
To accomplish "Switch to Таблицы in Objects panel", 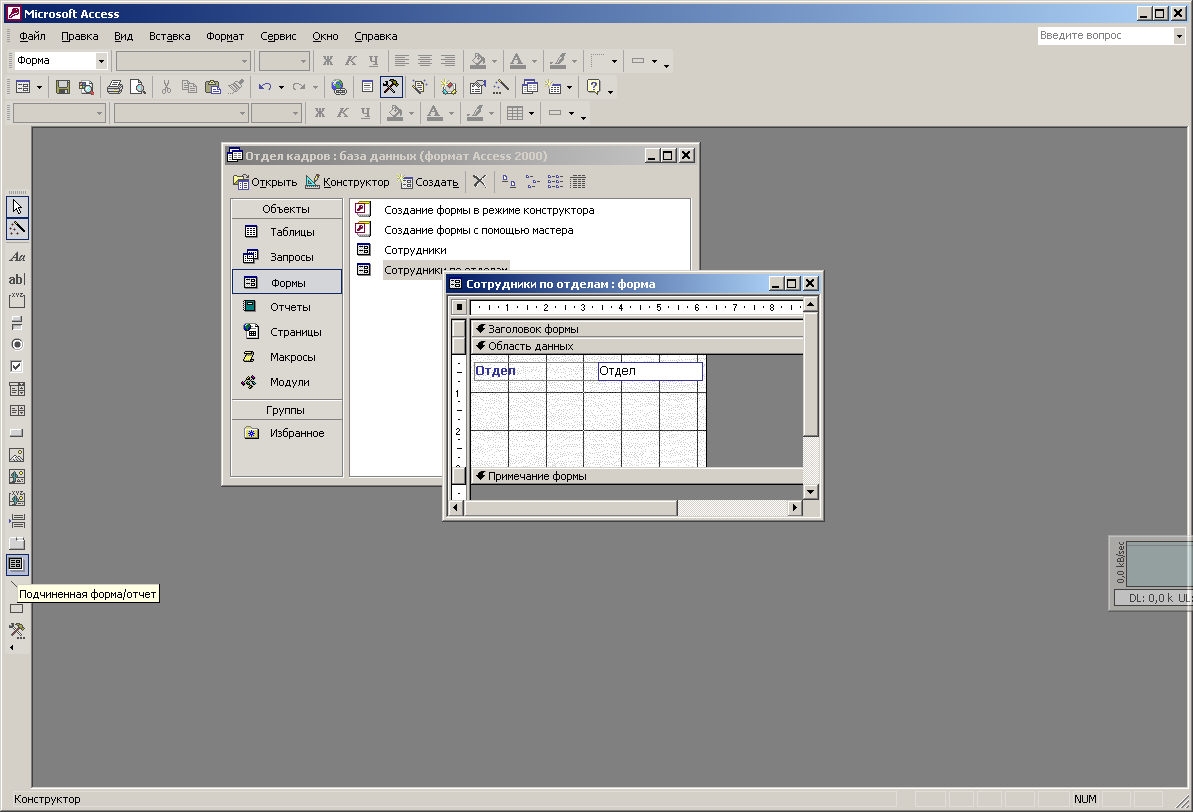I will point(287,231).
